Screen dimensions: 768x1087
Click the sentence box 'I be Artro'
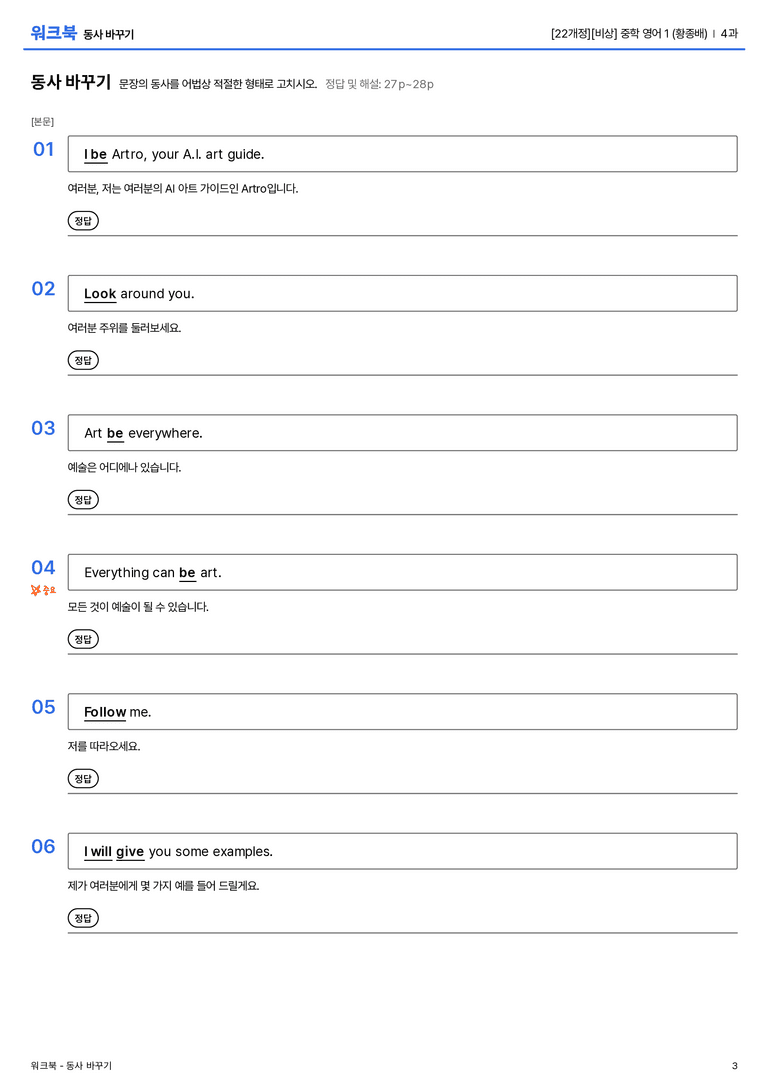point(403,154)
